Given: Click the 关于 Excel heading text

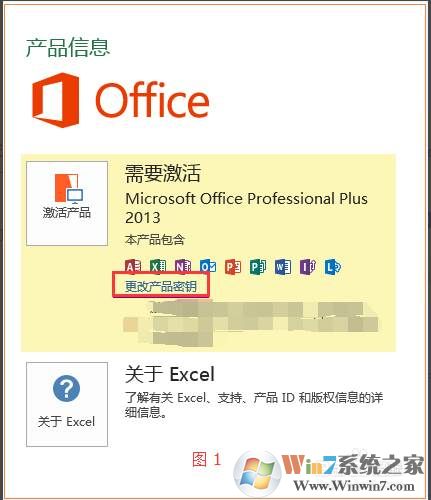Looking at the screenshot, I should [x=170, y=374].
